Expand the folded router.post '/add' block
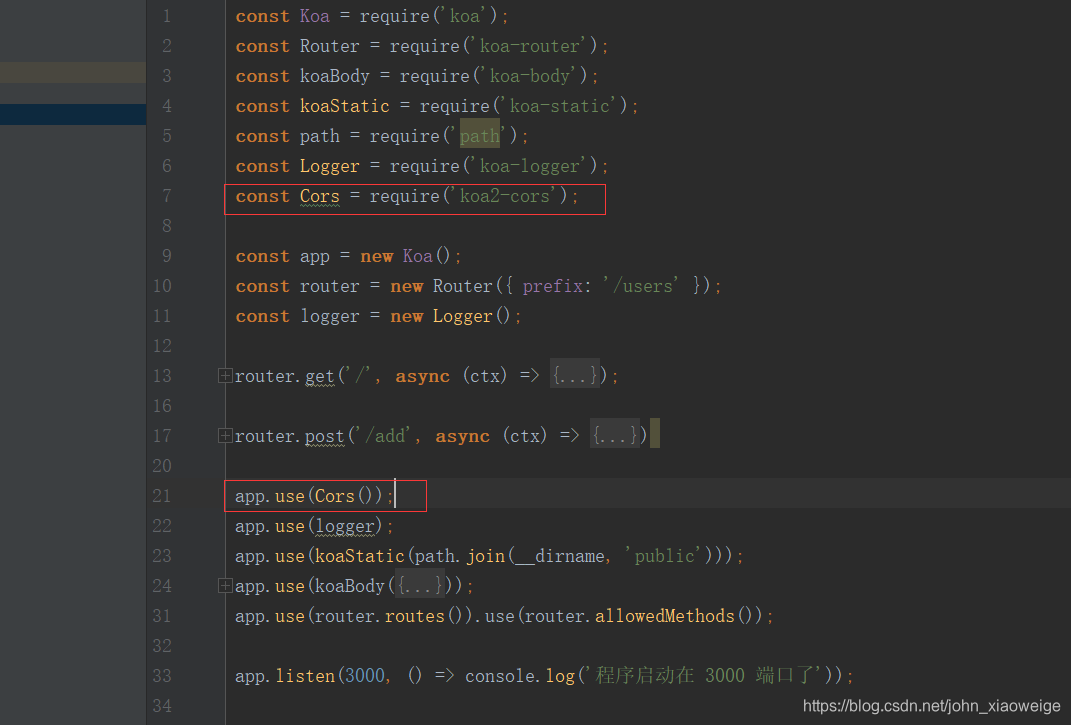The image size is (1071, 725). coord(225,435)
